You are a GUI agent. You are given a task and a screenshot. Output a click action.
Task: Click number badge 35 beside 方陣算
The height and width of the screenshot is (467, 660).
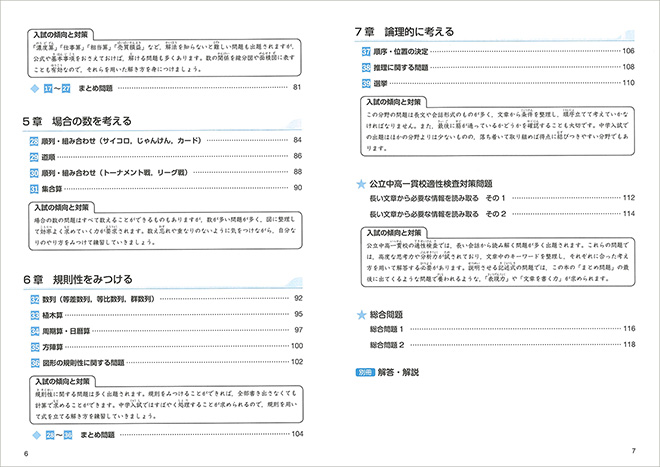pos(35,347)
